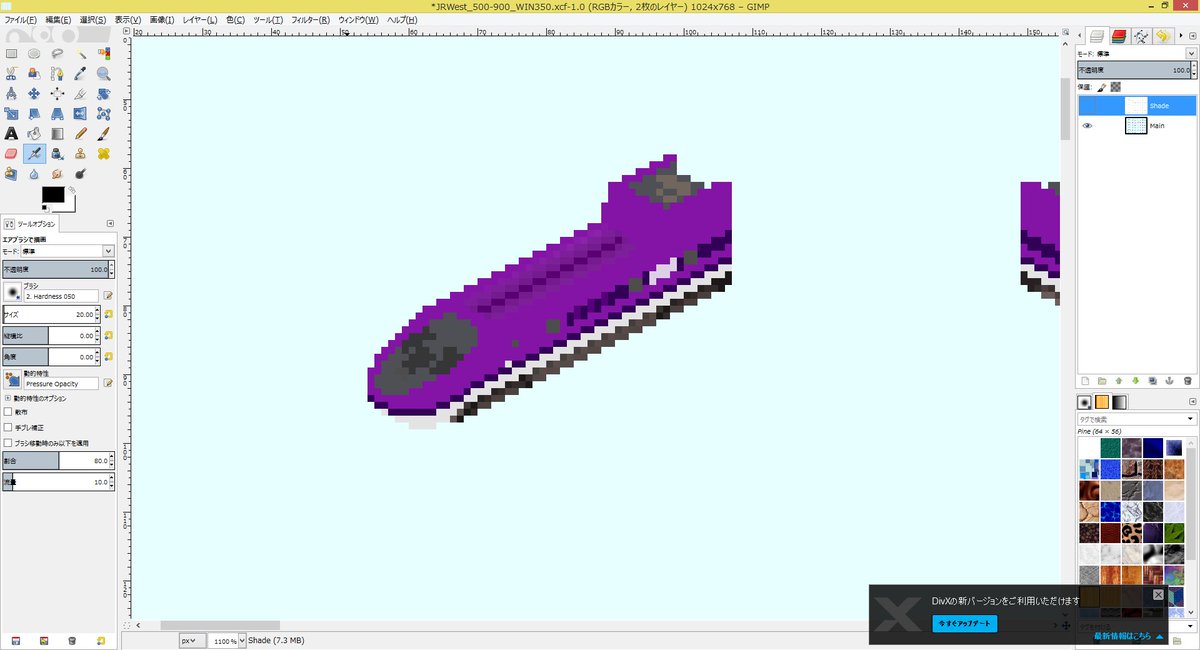Delete layer with the trash icon in layers panel

pyautogui.click(x=1187, y=380)
